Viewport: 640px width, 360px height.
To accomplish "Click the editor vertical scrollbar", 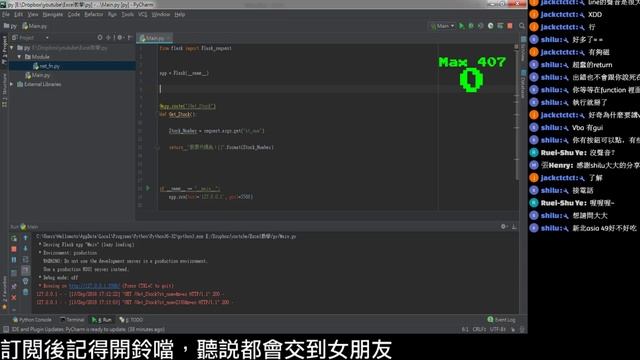I will click(516, 114).
